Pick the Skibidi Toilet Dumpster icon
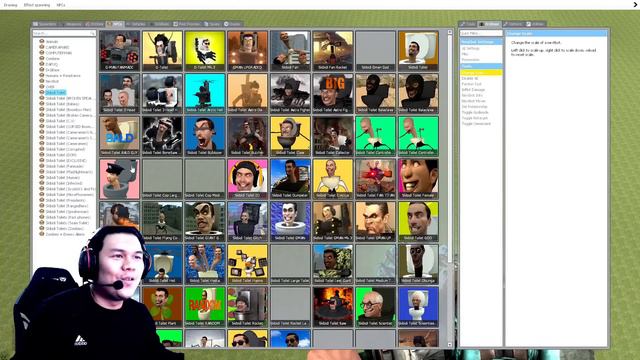The height and width of the screenshot is (360, 640). point(290,179)
